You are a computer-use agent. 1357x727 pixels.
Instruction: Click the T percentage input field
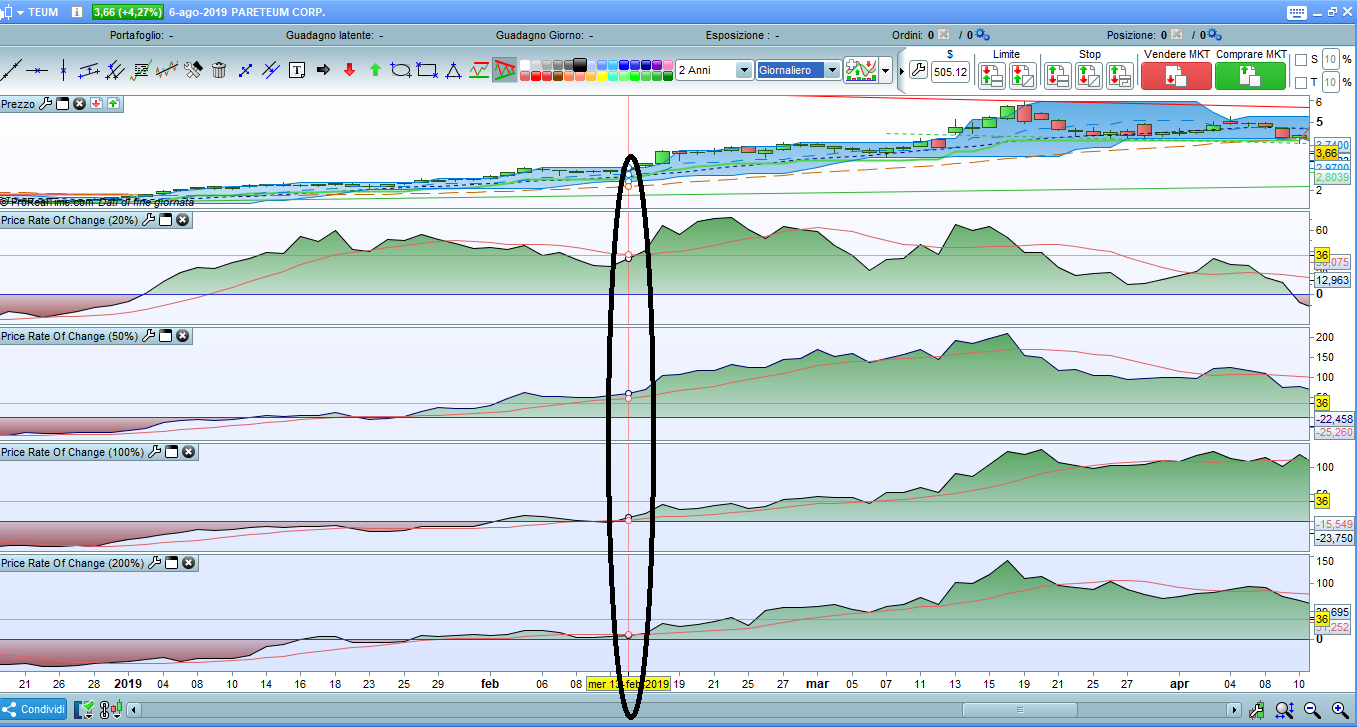tap(1330, 82)
